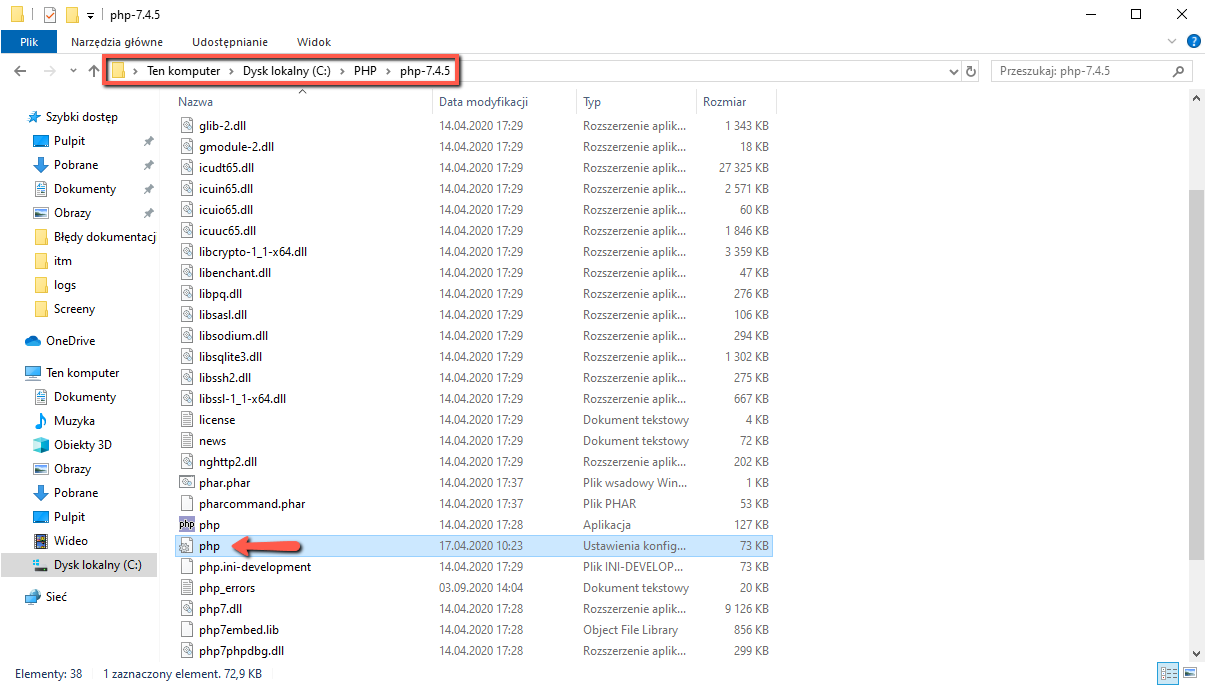Screen dimensions: 1206x686
Task: Click the Quick Access properties checkmark icon
Action: (x=50, y=14)
